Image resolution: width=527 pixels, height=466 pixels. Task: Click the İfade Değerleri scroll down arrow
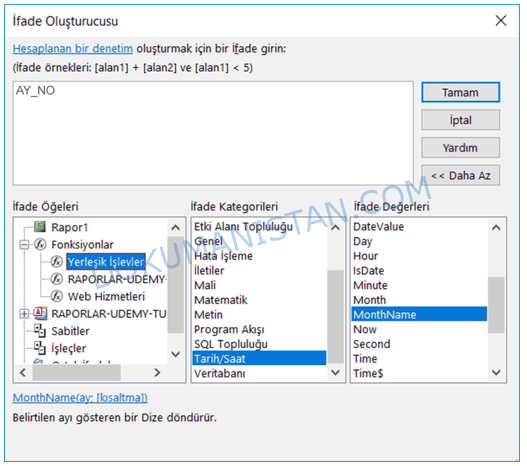(496, 372)
